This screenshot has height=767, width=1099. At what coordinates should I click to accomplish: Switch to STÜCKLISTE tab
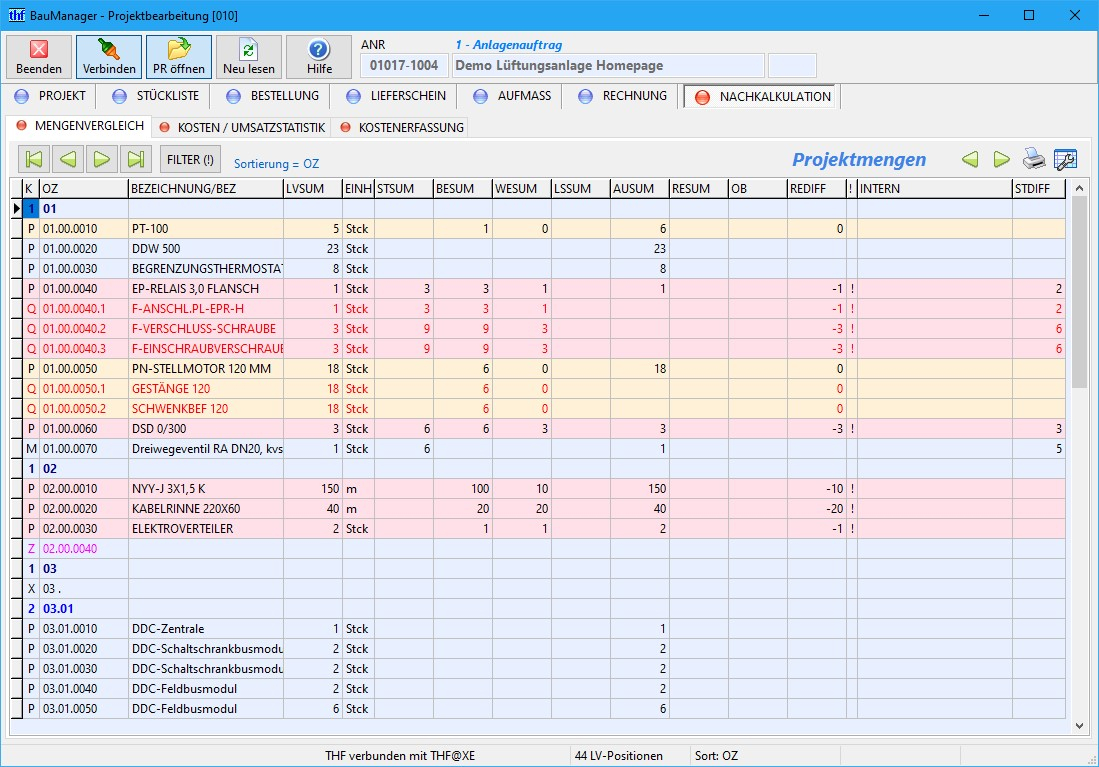coord(156,96)
